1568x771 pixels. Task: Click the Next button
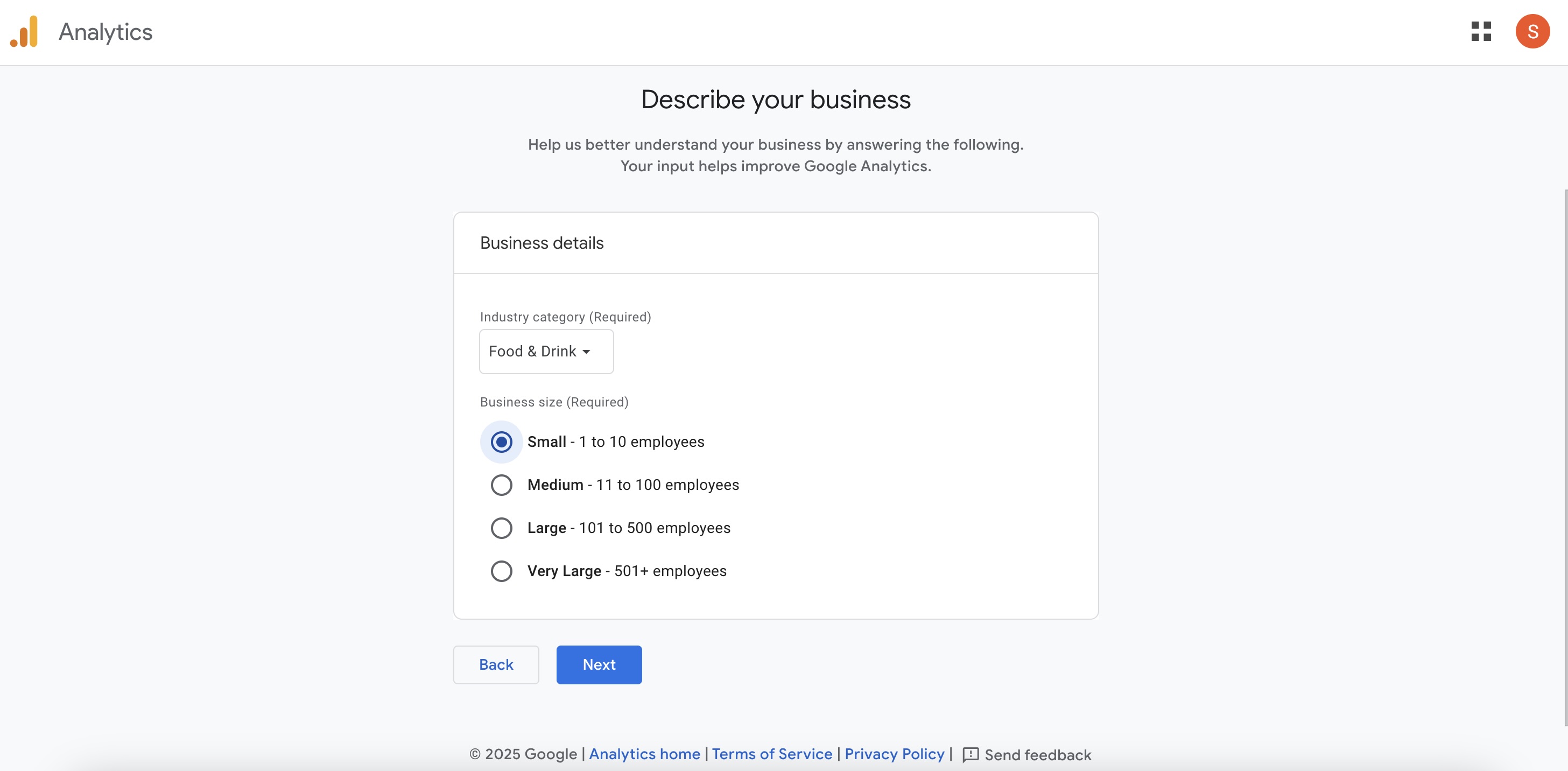tap(599, 664)
